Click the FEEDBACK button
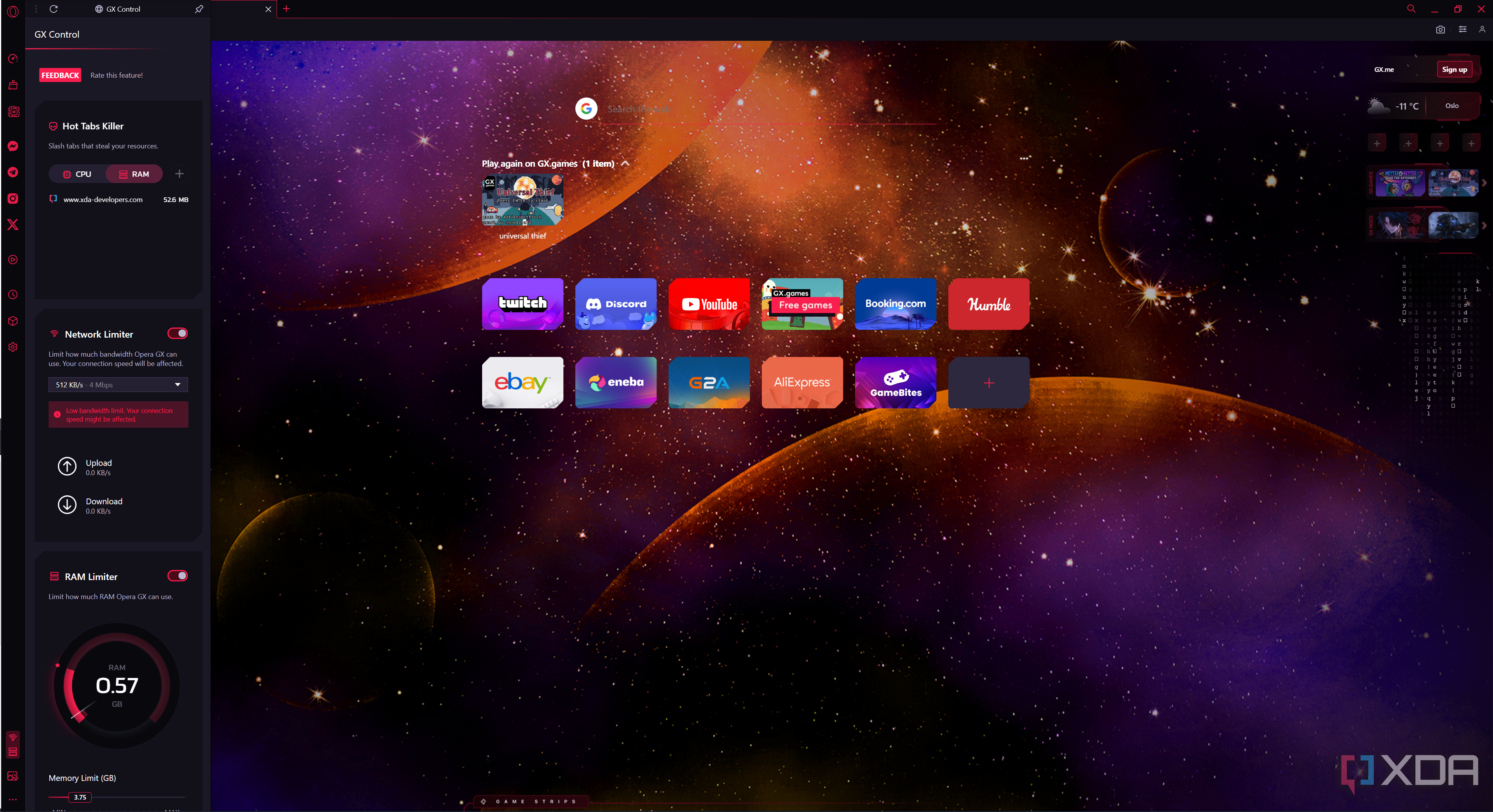The width and height of the screenshot is (1493, 812). pyautogui.click(x=60, y=75)
